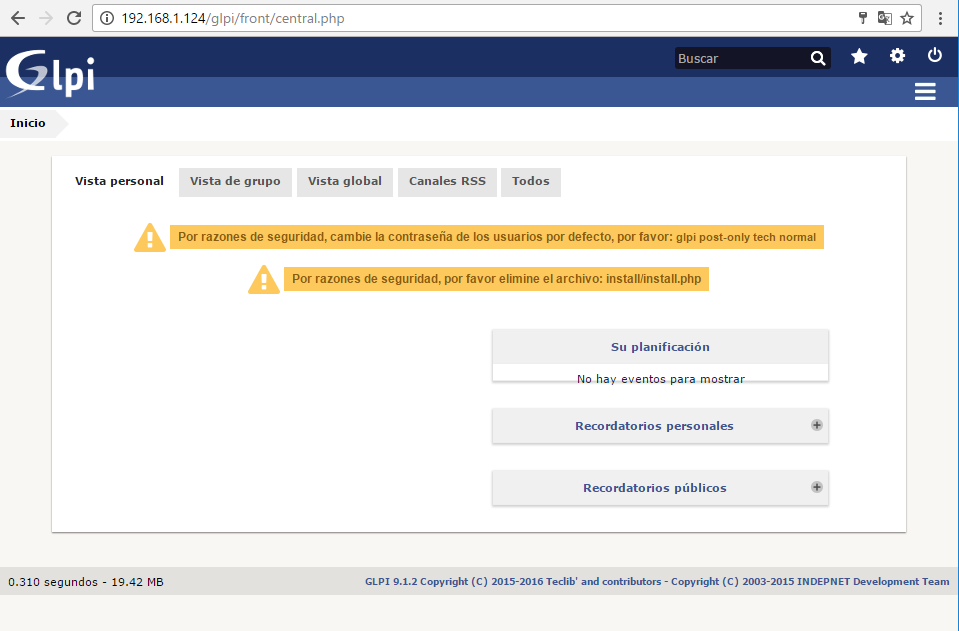Open settings via the gear icon

[897, 56]
